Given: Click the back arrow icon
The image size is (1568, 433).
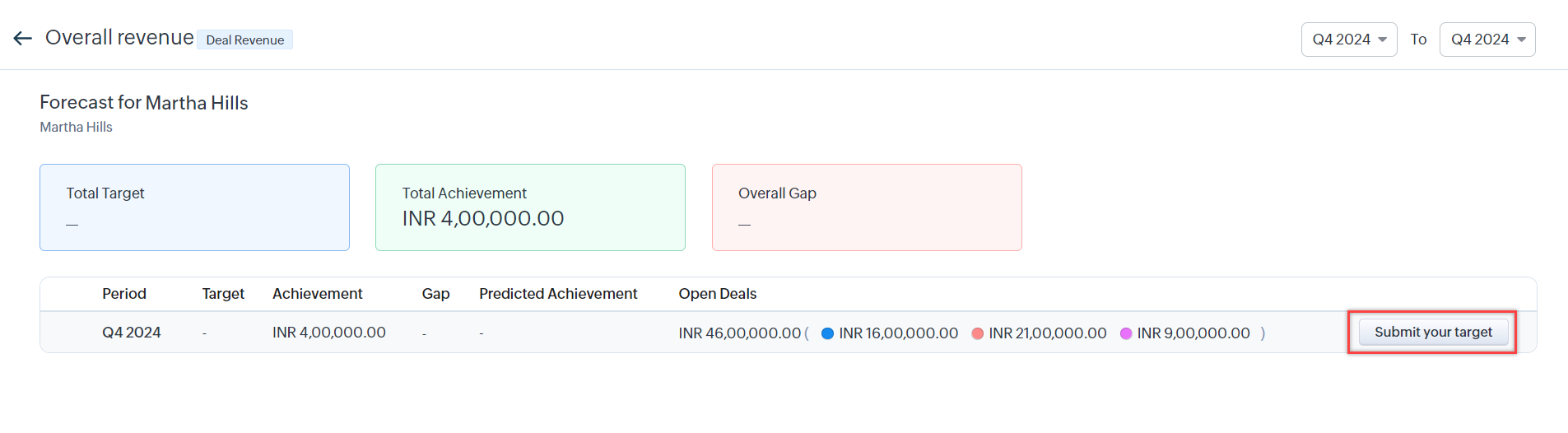Looking at the screenshot, I should 22,38.
